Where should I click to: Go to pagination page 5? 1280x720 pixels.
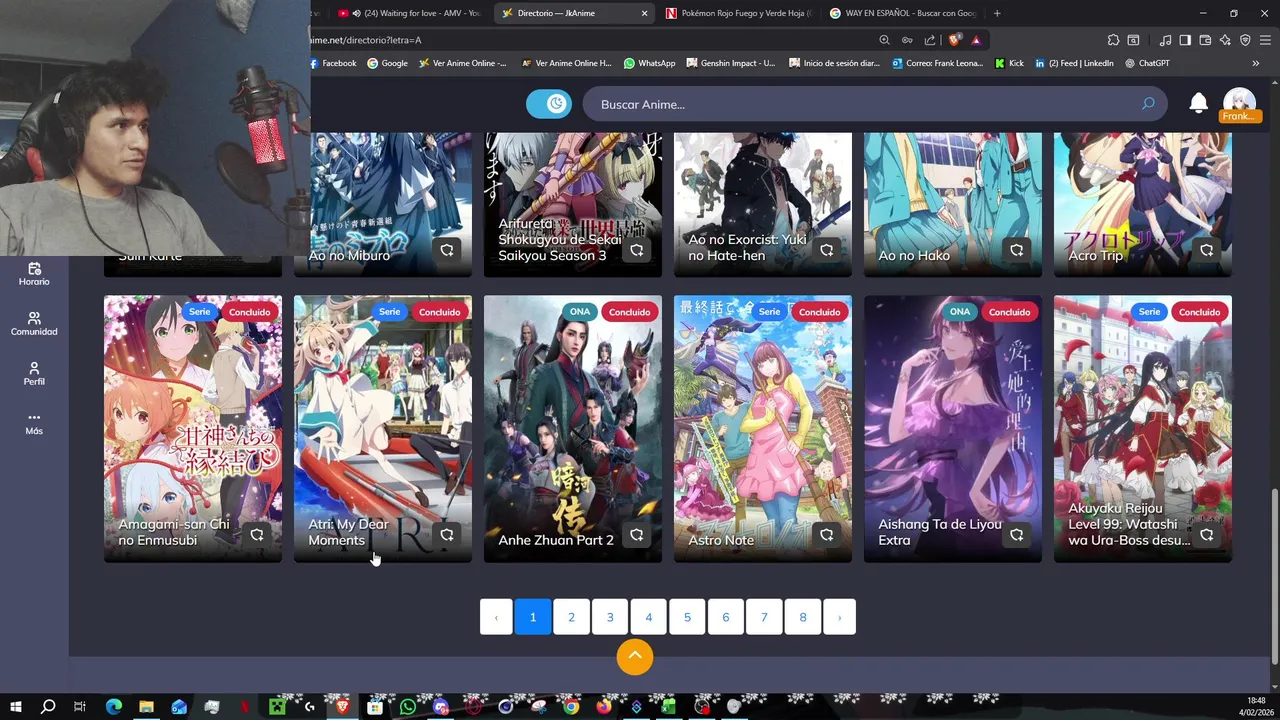point(687,617)
